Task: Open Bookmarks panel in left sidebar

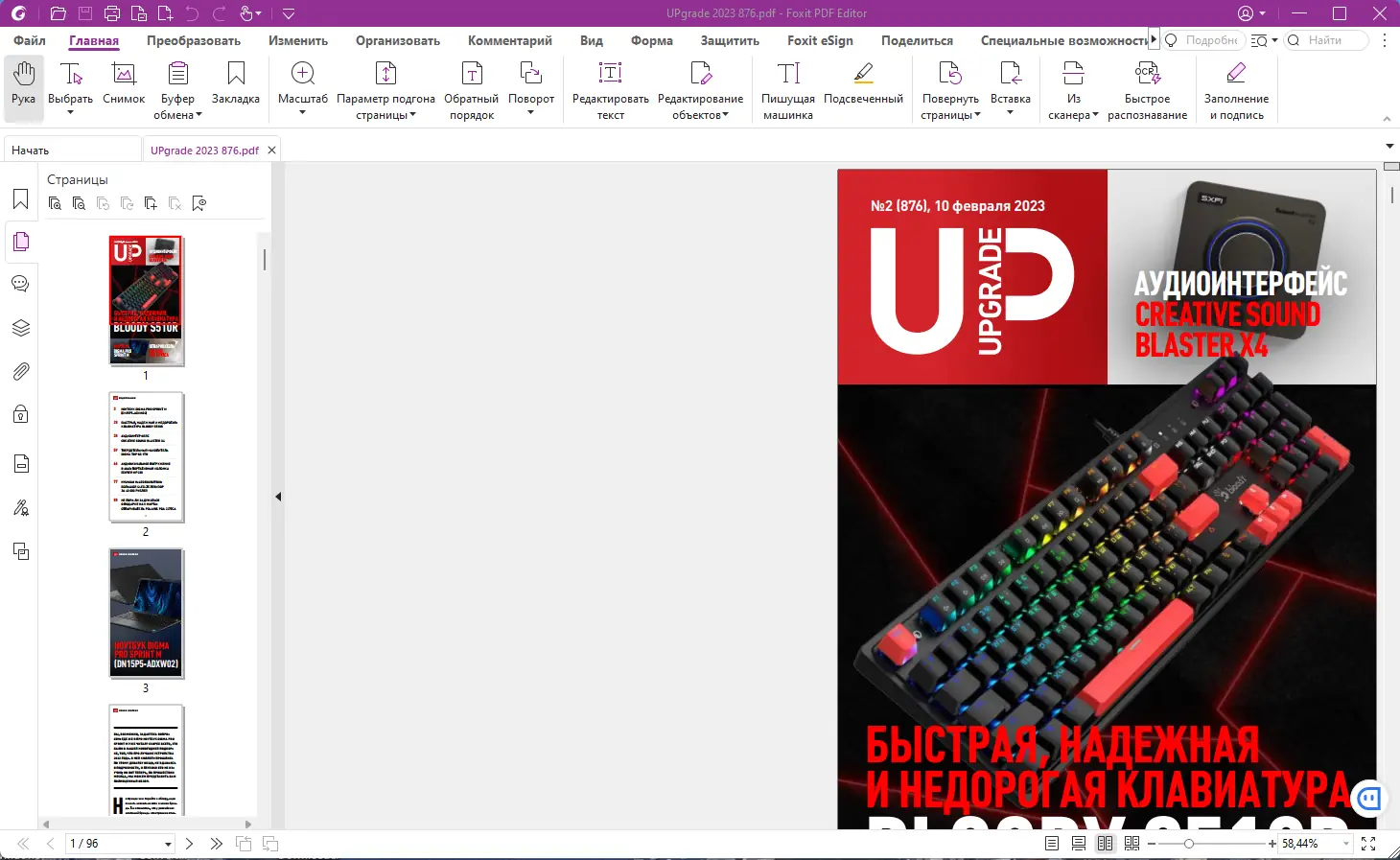Action: tap(21, 199)
